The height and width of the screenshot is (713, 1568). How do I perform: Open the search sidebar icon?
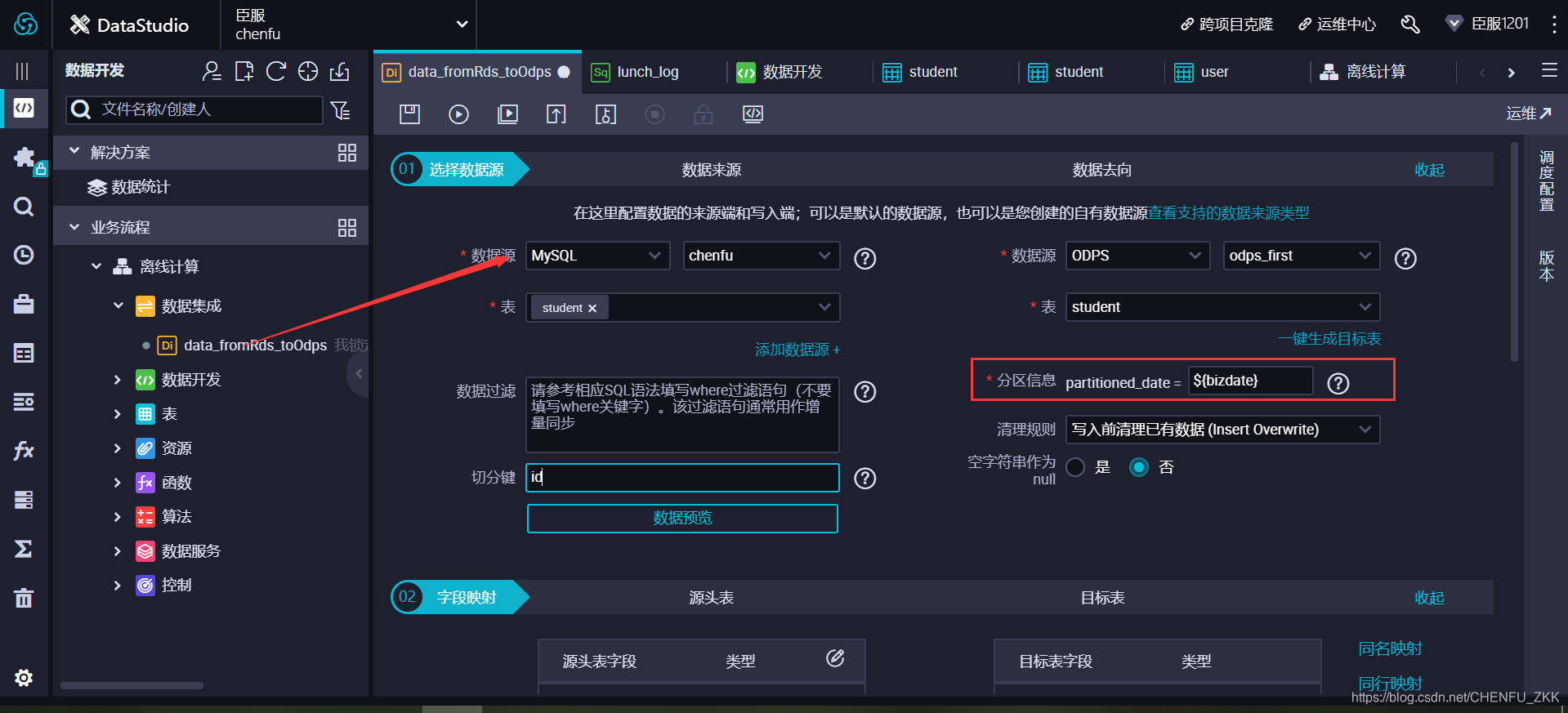point(24,206)
